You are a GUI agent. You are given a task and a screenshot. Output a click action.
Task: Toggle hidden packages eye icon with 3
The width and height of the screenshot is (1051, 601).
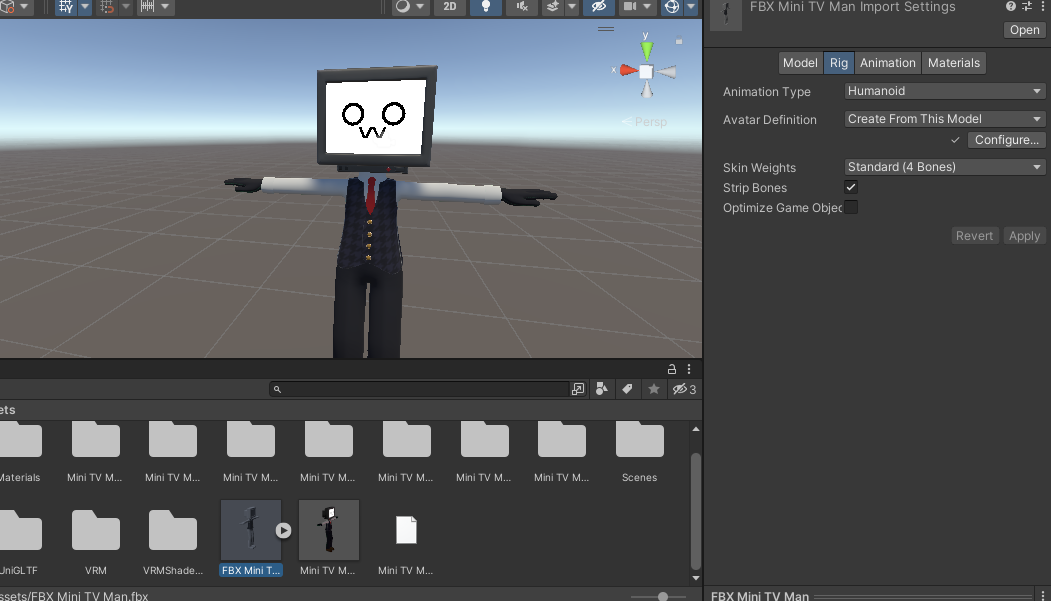click(684, 389)
